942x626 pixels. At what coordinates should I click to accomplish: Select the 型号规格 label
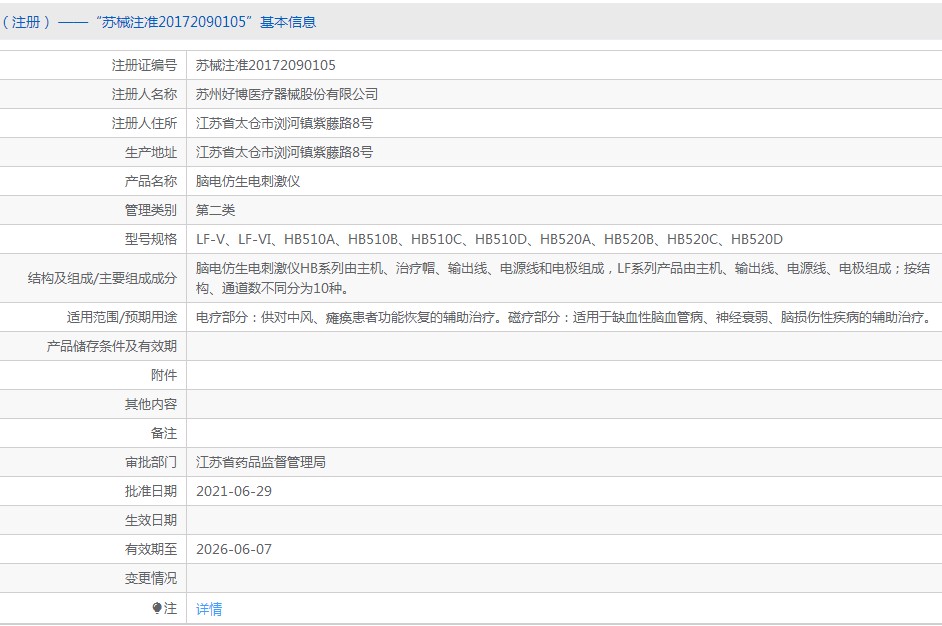pyautogui.click(x=151, y=239)
